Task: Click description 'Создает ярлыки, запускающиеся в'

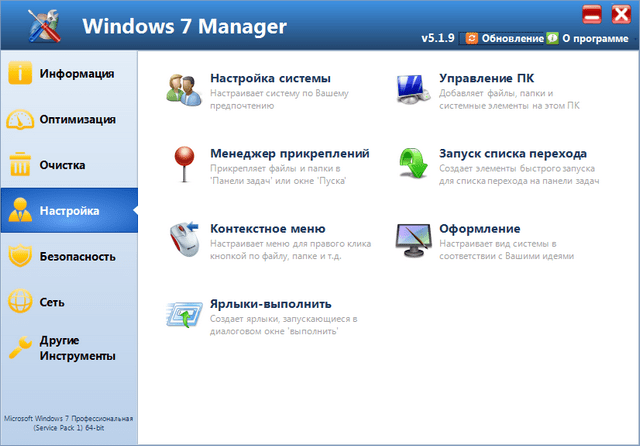Action: click(283, 319)
